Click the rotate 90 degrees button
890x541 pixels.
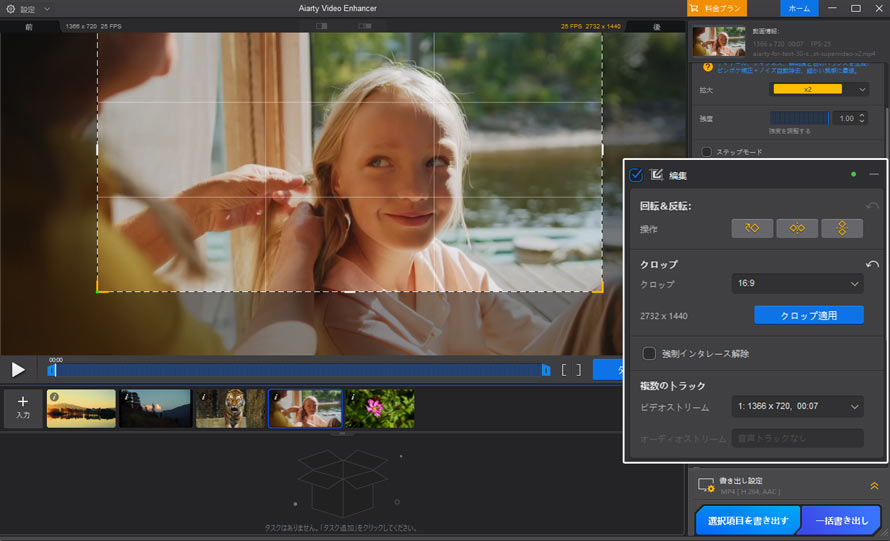coord(752,228)
